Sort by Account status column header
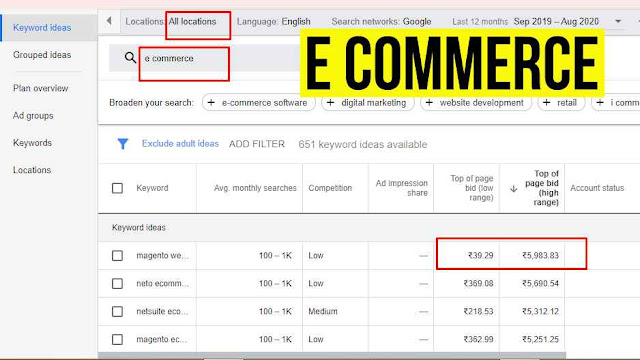This screenshot has width=640, height=360. 597,188
